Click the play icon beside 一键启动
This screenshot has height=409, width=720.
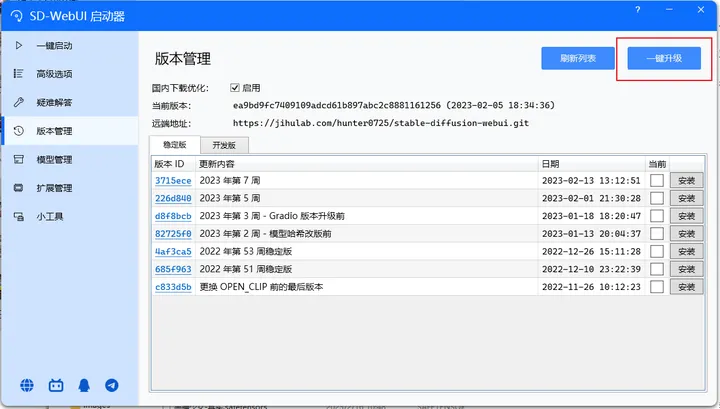click(18, 45)
